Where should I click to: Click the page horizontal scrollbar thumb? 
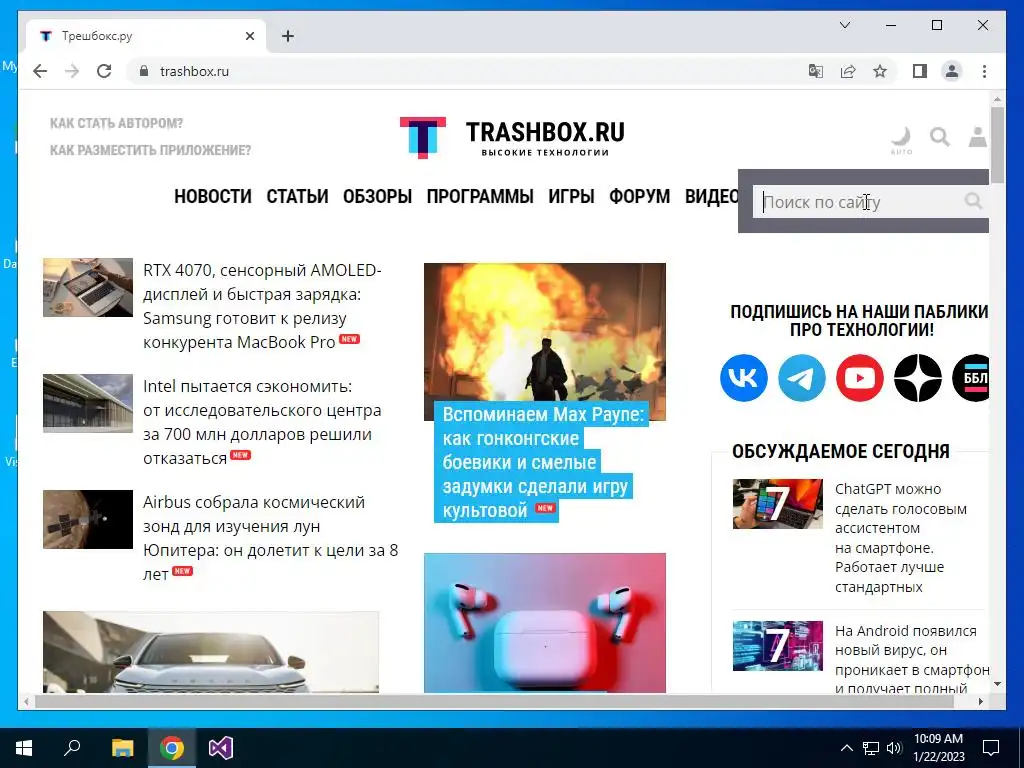click(x=494, y=701)
